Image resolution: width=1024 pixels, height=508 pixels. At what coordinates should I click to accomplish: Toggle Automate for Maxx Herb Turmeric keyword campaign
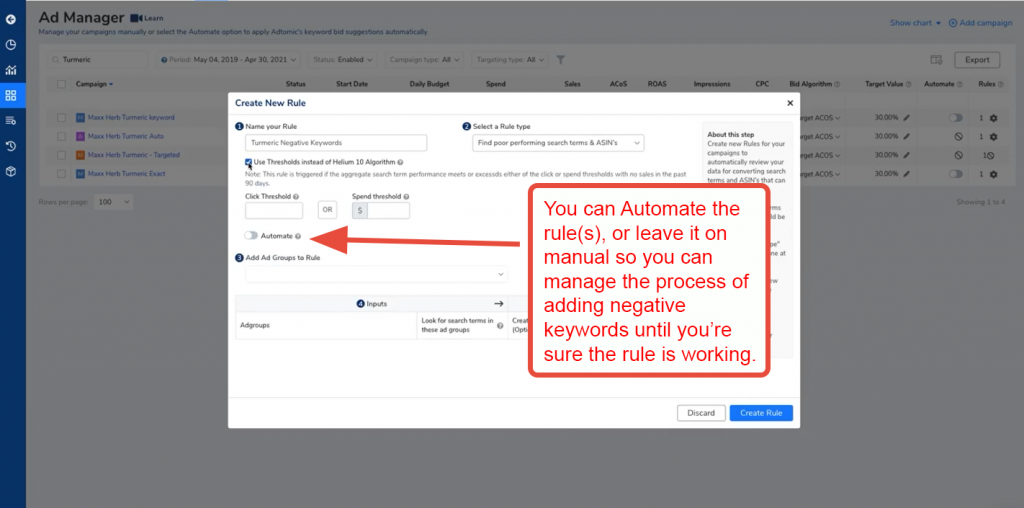(x=956, y=118)
